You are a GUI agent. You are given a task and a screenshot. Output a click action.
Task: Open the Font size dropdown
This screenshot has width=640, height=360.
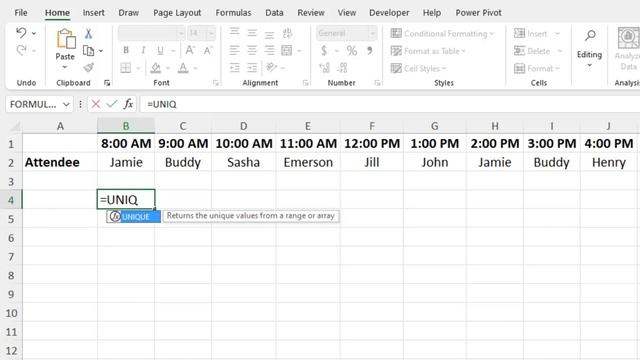tap(211, 33)
